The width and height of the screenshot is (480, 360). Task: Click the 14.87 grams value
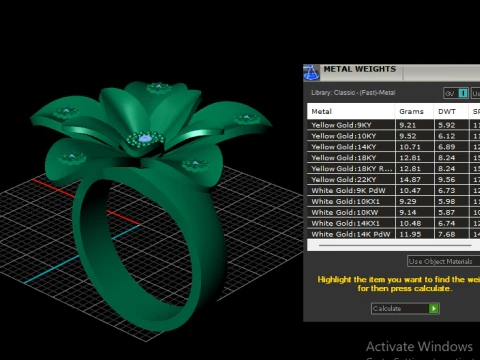(x=410, y=180)
